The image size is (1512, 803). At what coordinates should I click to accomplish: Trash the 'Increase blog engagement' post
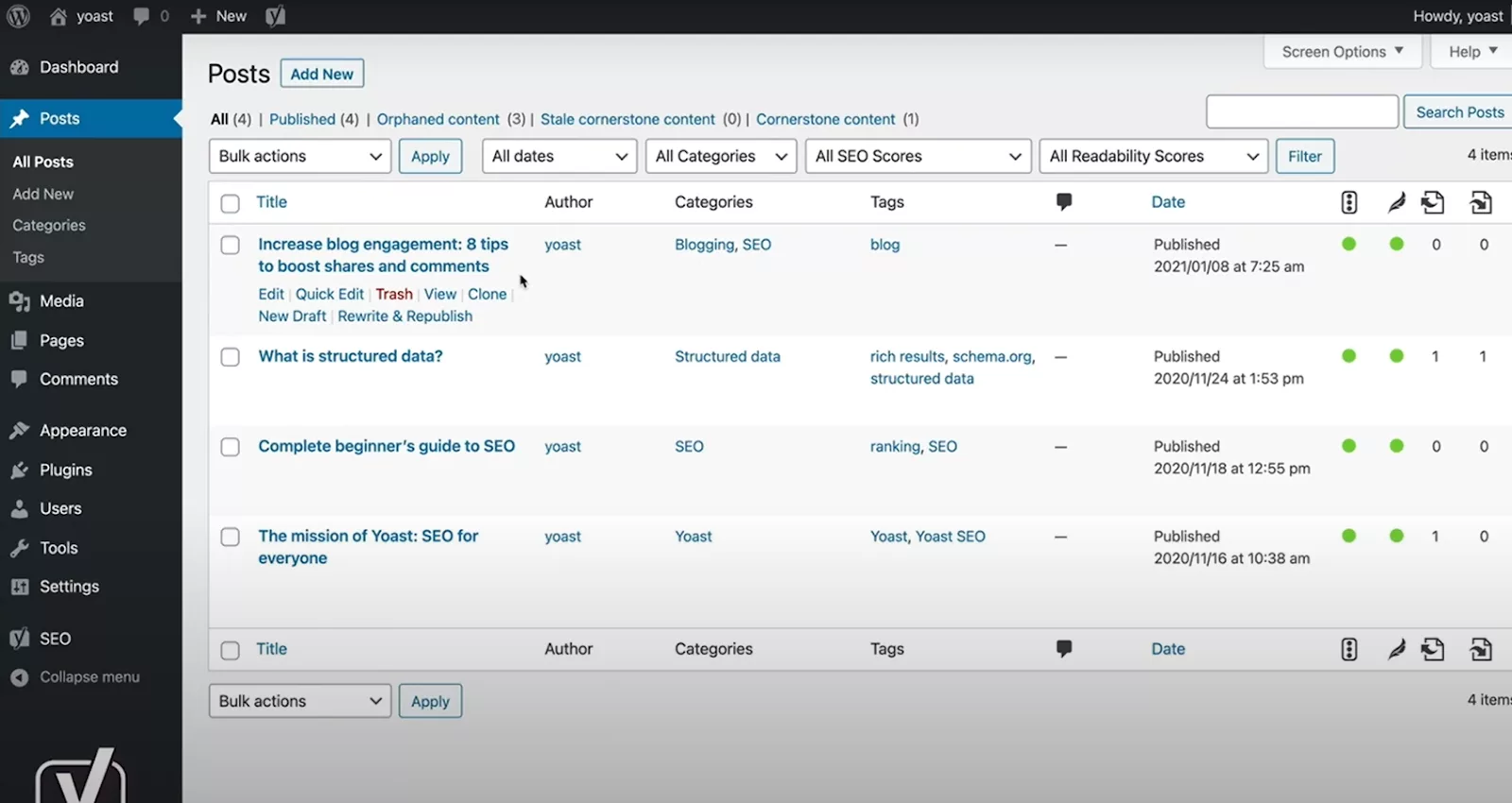pyautogui.click(x=394, y=294)
